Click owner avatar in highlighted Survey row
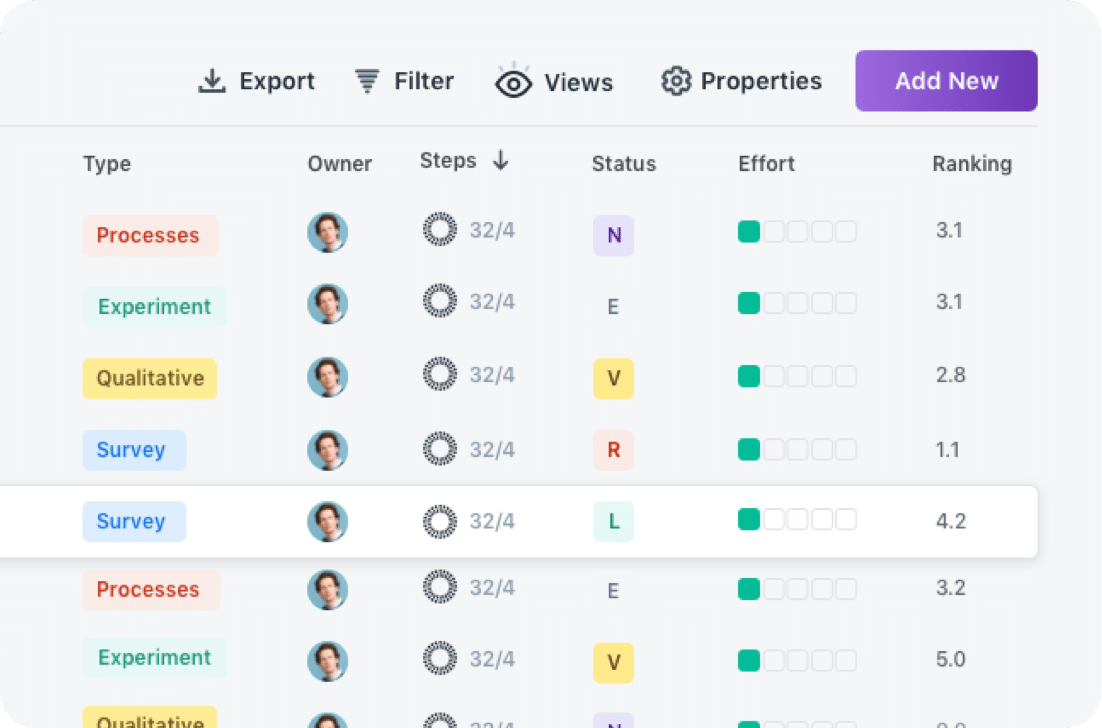 pos(328,521)
